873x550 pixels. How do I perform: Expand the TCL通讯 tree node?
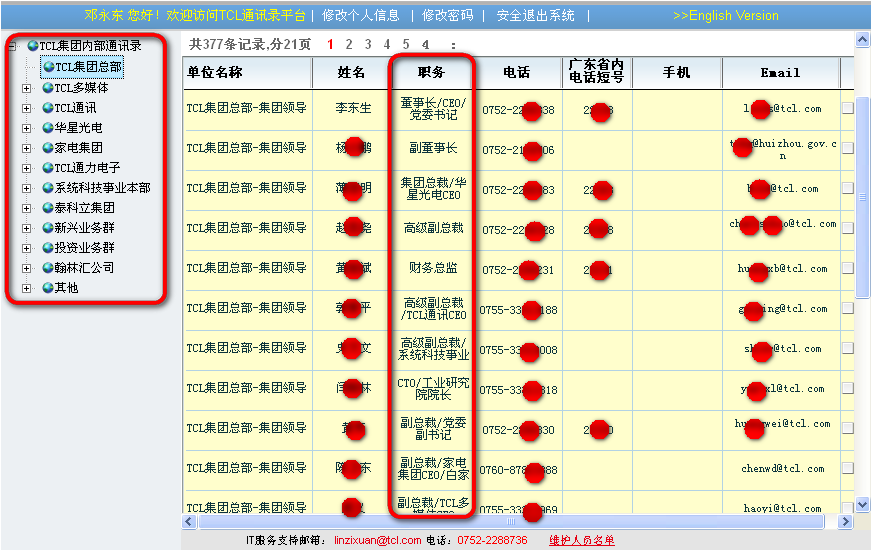[x=26, y=109]
